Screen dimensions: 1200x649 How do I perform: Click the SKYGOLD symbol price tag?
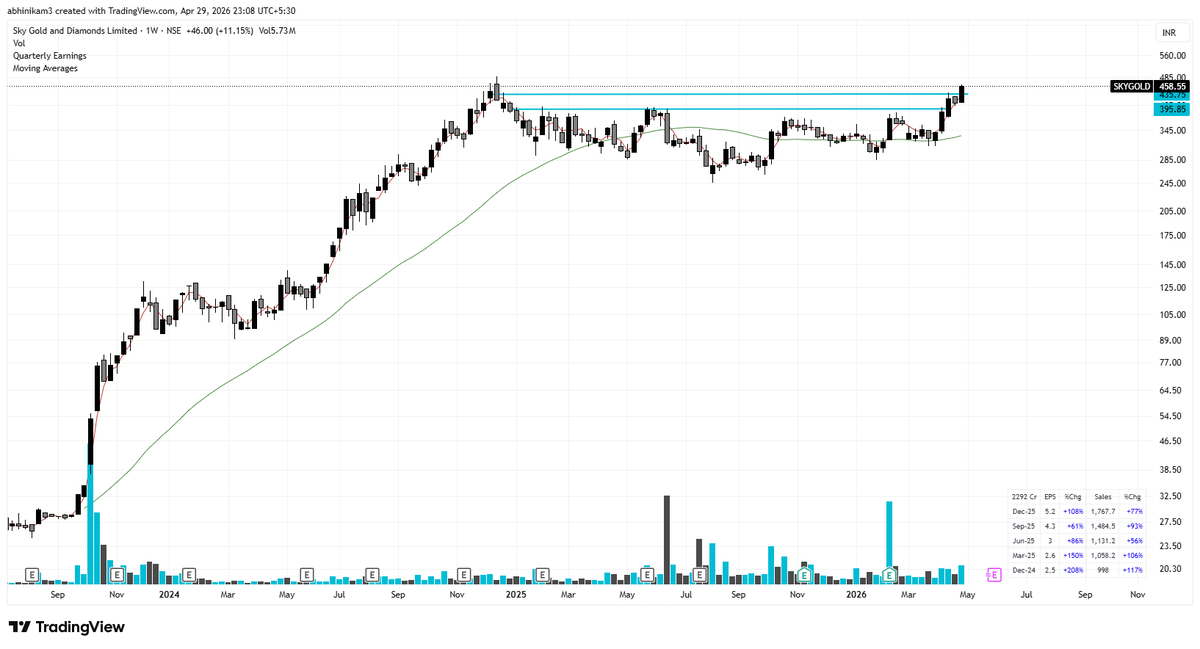(x=1132, y=87)
